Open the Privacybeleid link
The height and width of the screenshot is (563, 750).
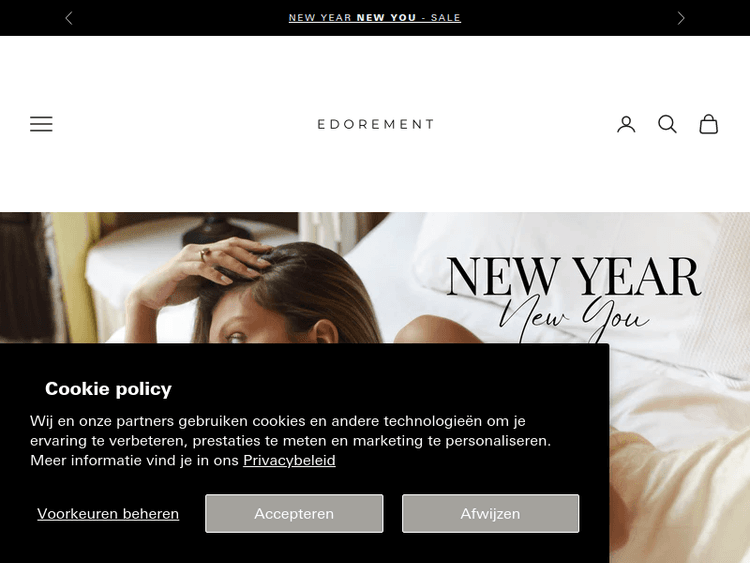[x=289, y=460]
